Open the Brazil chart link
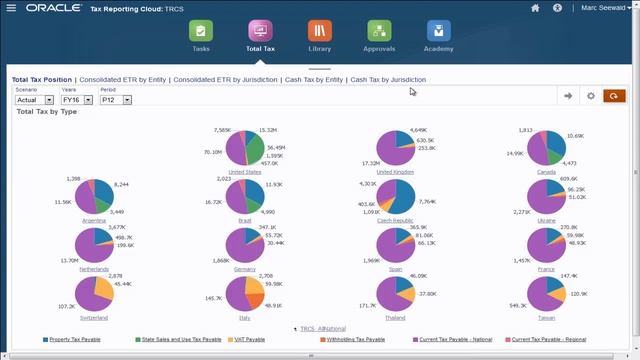Screen dimensions: 640x360 coord(245,220)
